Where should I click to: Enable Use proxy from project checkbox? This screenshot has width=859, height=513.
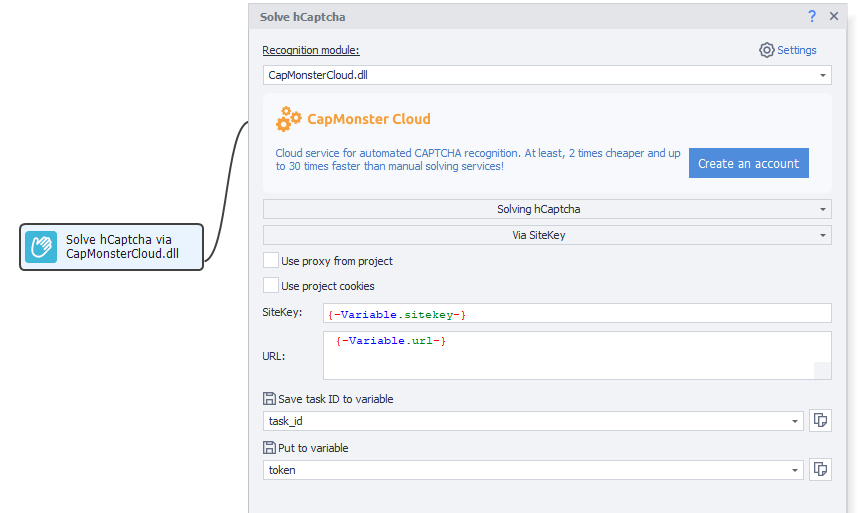[271, 260]
